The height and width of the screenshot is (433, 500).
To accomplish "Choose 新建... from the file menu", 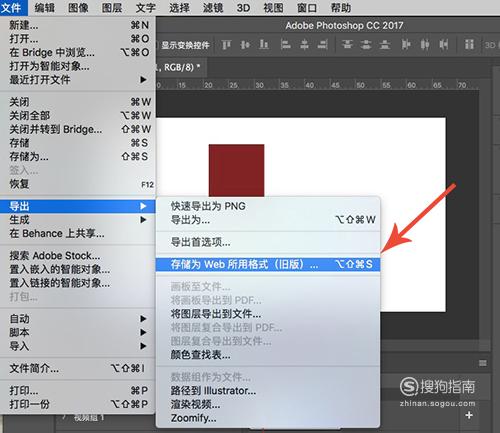I will (78, 25).
